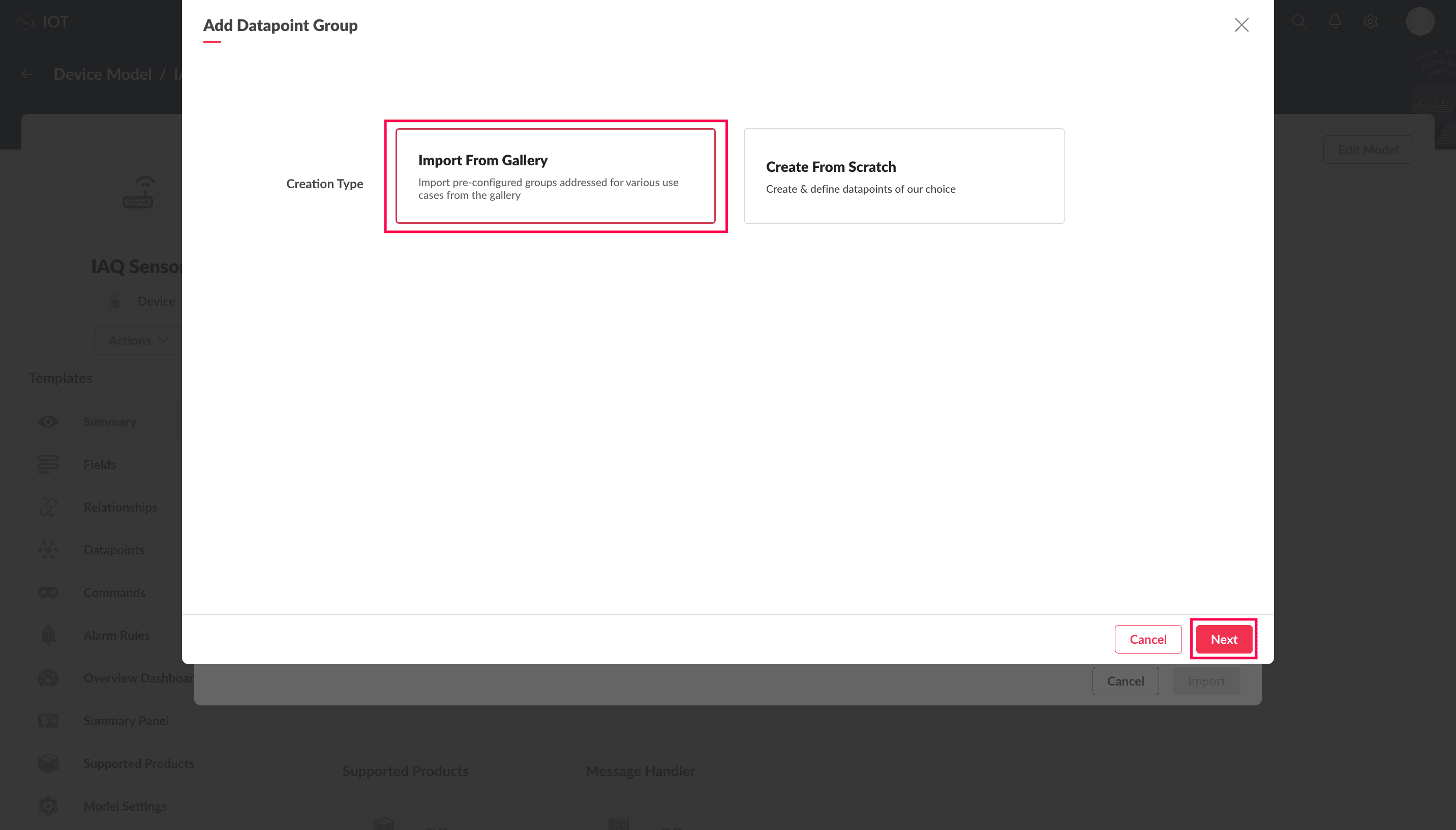
Task: Select the Import From Gallery card
Action: pos(555,175)
